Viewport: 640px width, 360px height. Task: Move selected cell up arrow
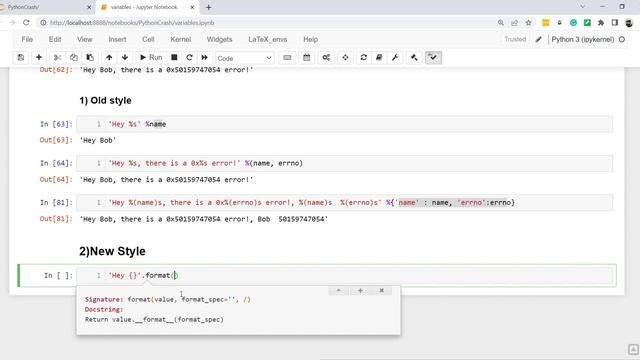[x=109, y=58]
